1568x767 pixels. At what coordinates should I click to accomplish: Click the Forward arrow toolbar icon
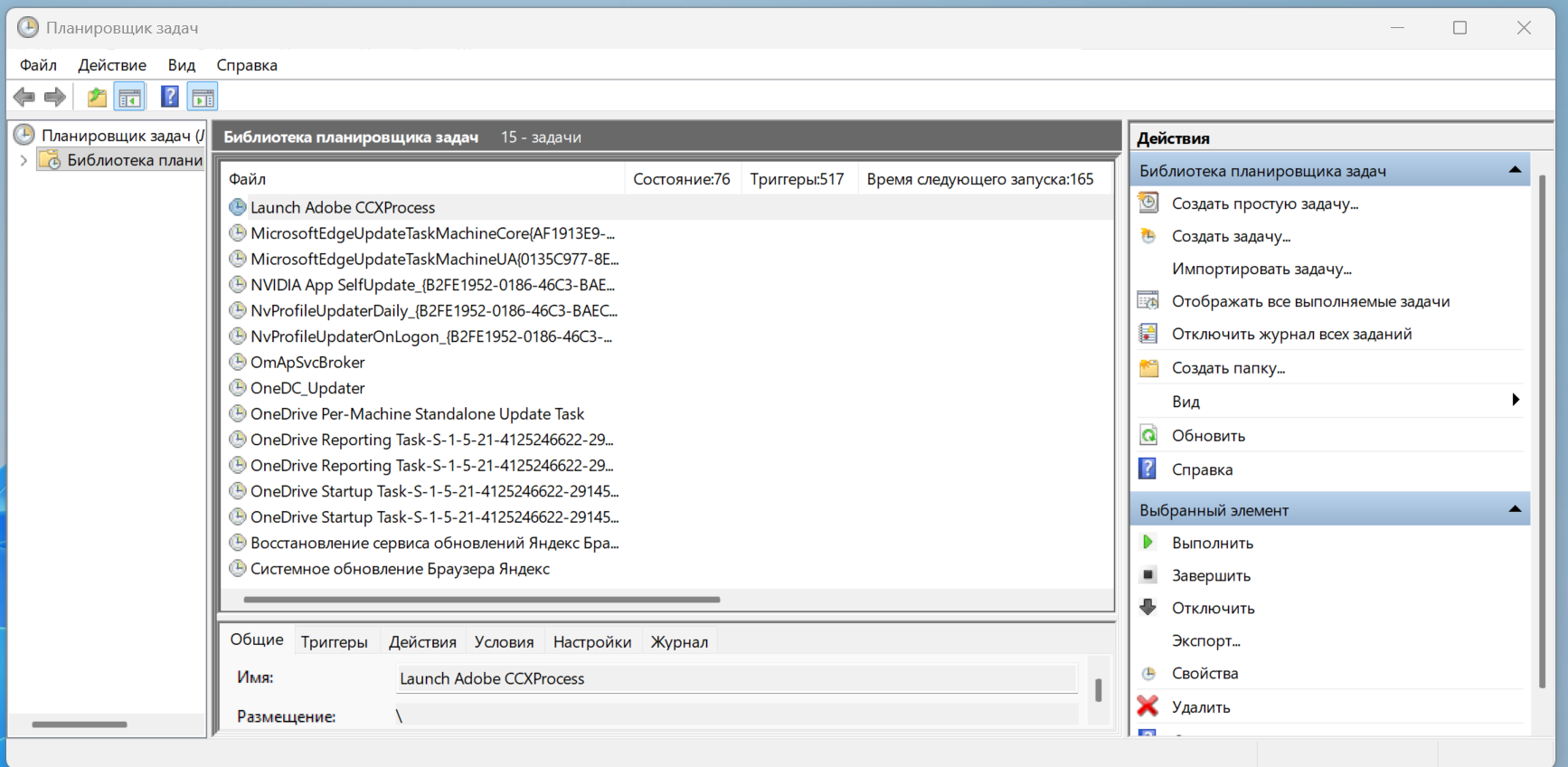pyautogui.click(x=55, y=97)
